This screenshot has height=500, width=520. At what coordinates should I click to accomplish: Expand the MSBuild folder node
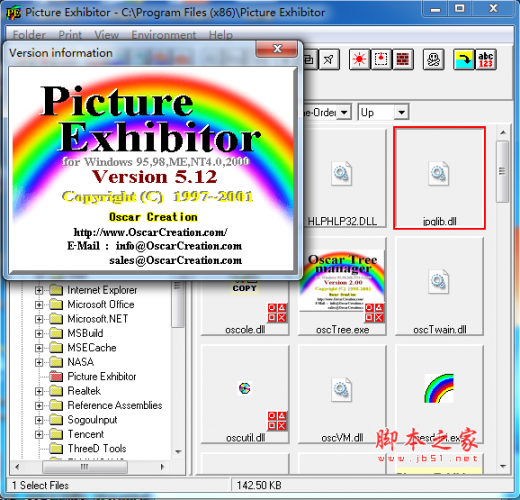click(x=39, y=333)
